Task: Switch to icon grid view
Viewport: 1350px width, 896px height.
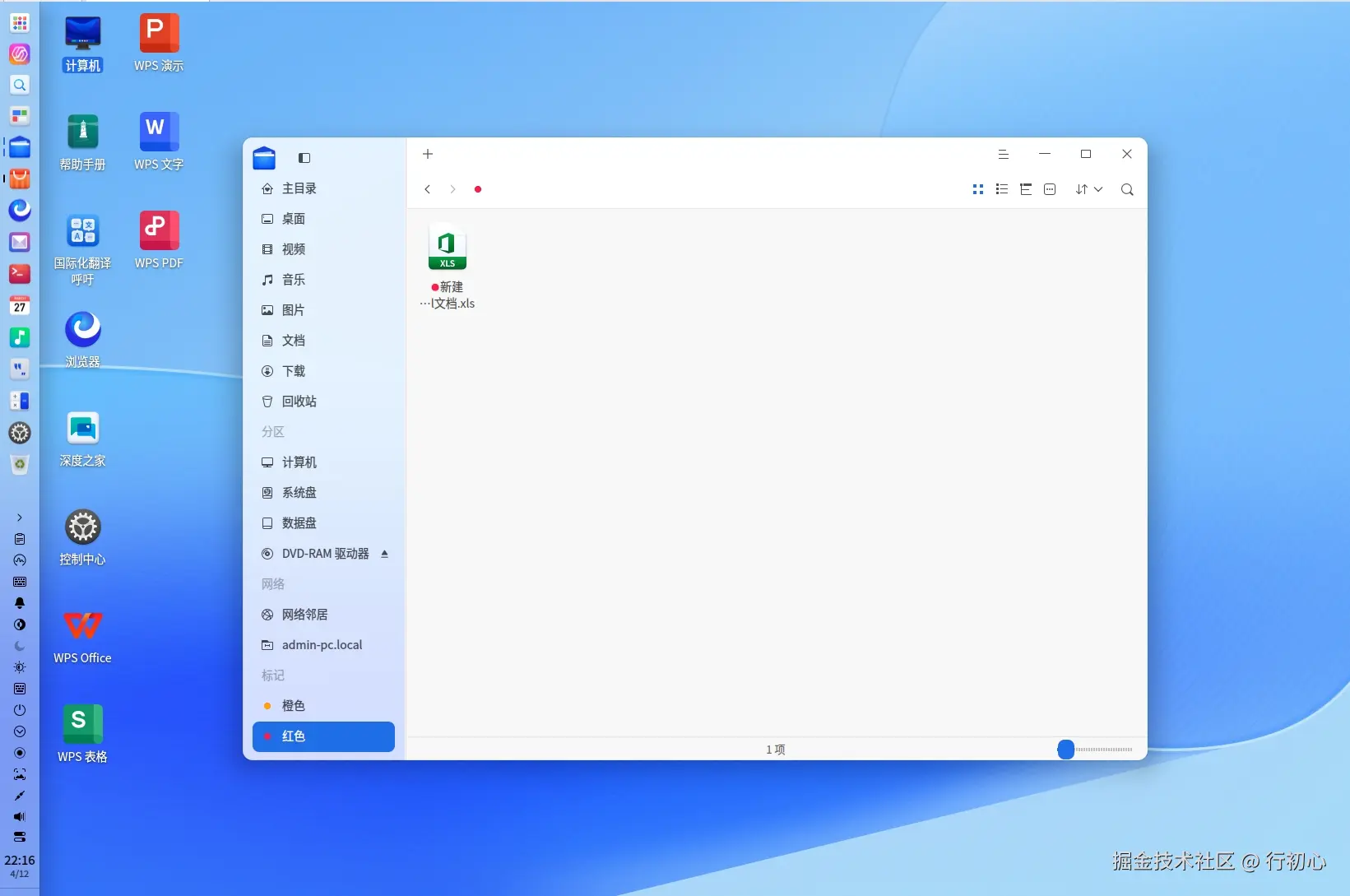Action: pyautogui.click(x=978, y=189)
